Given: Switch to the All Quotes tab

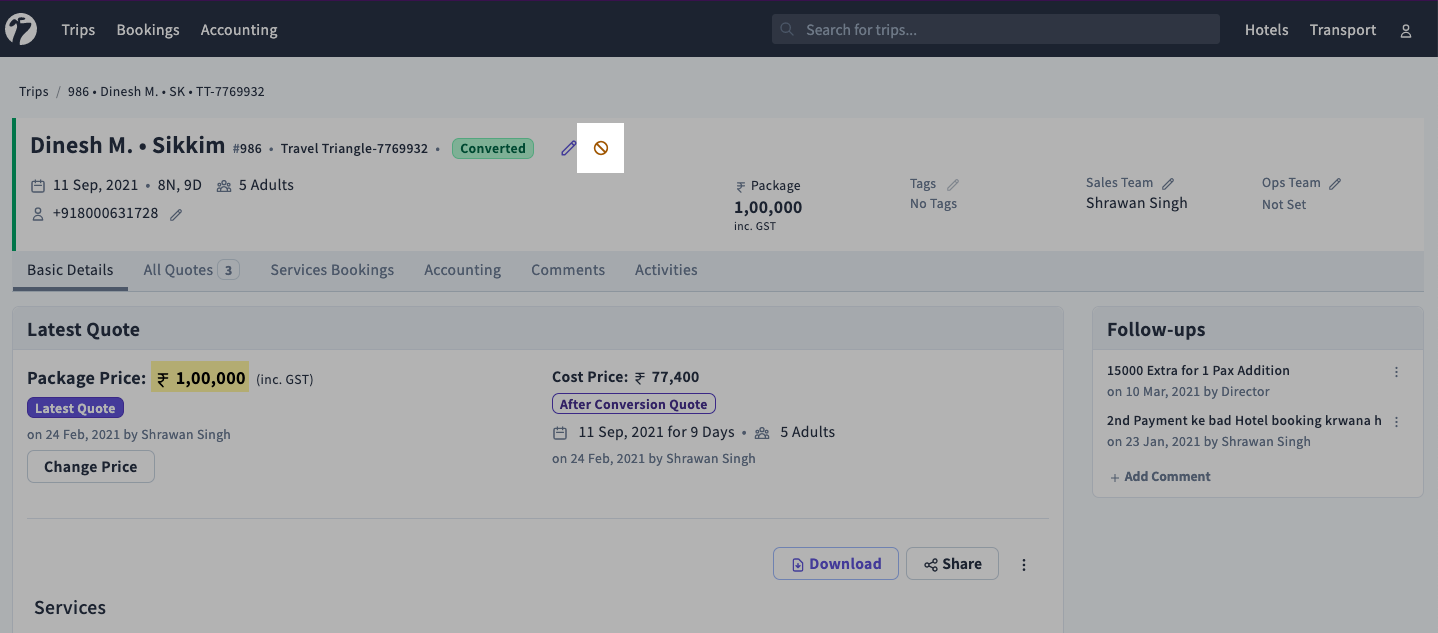Looking at the screenshot, I should (x=190, y=270).
